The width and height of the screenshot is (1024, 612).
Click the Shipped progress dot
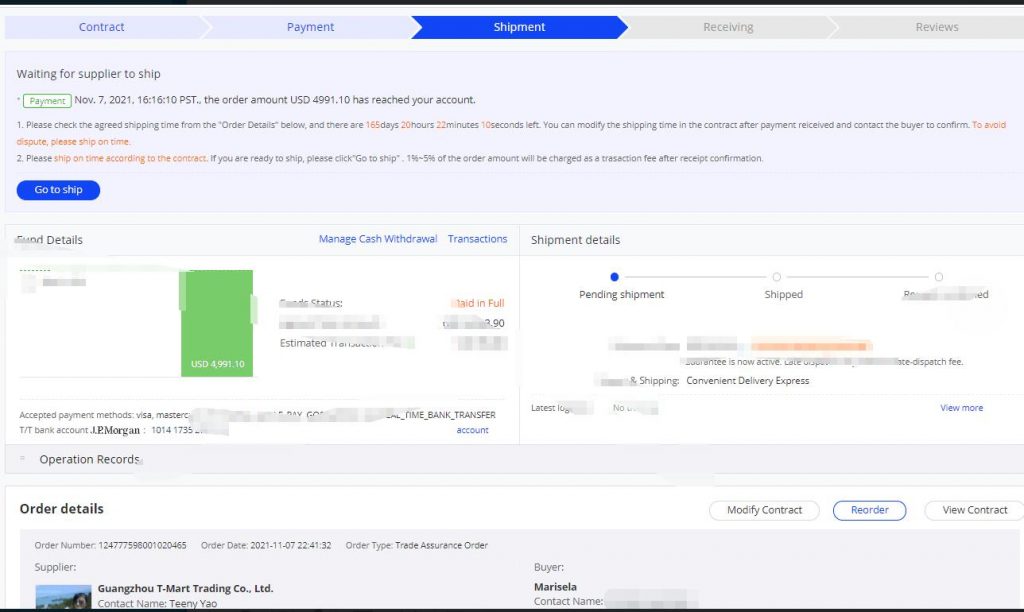(776, 277)
